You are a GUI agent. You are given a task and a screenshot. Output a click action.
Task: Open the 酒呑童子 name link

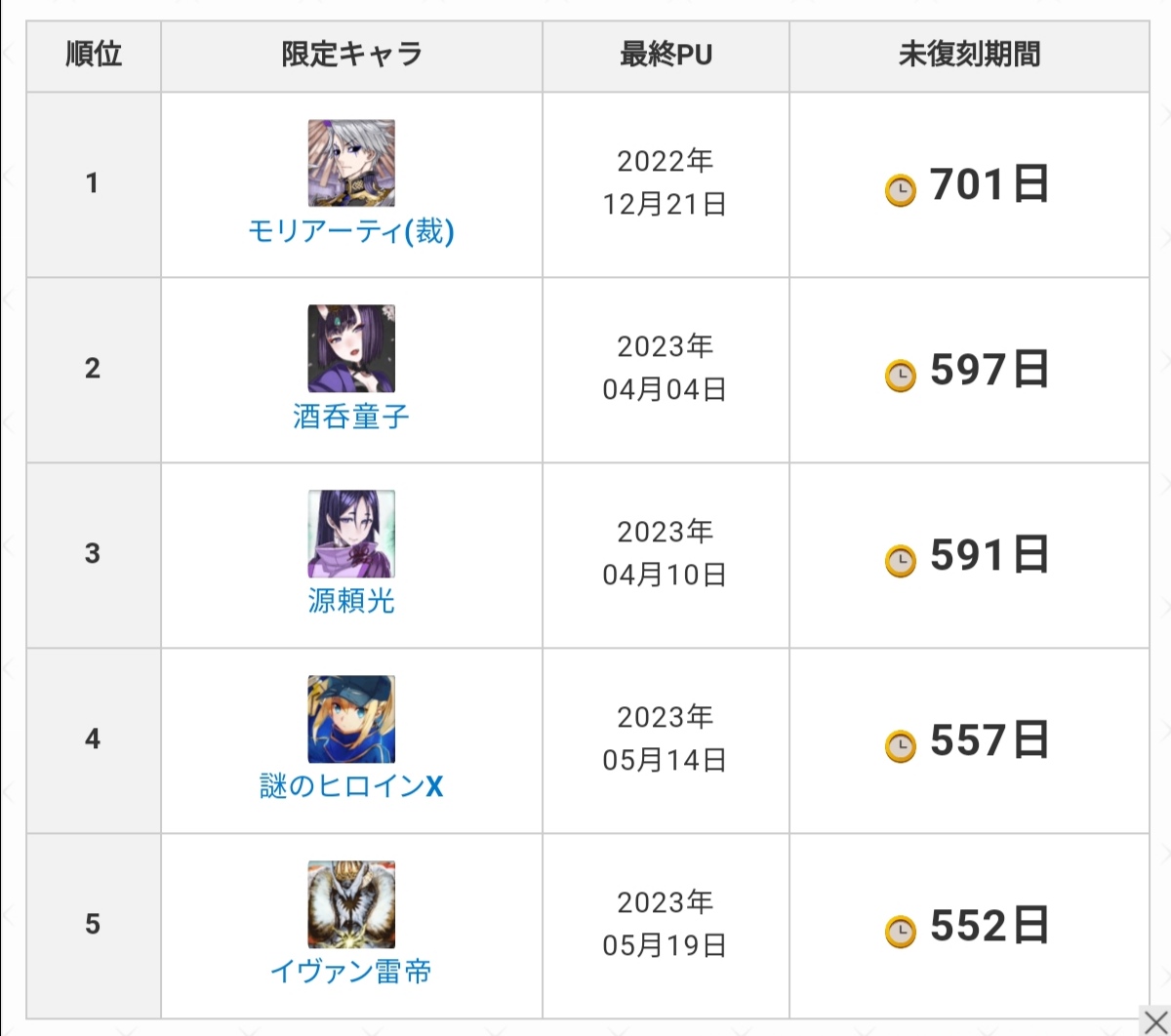coord(351,418)
